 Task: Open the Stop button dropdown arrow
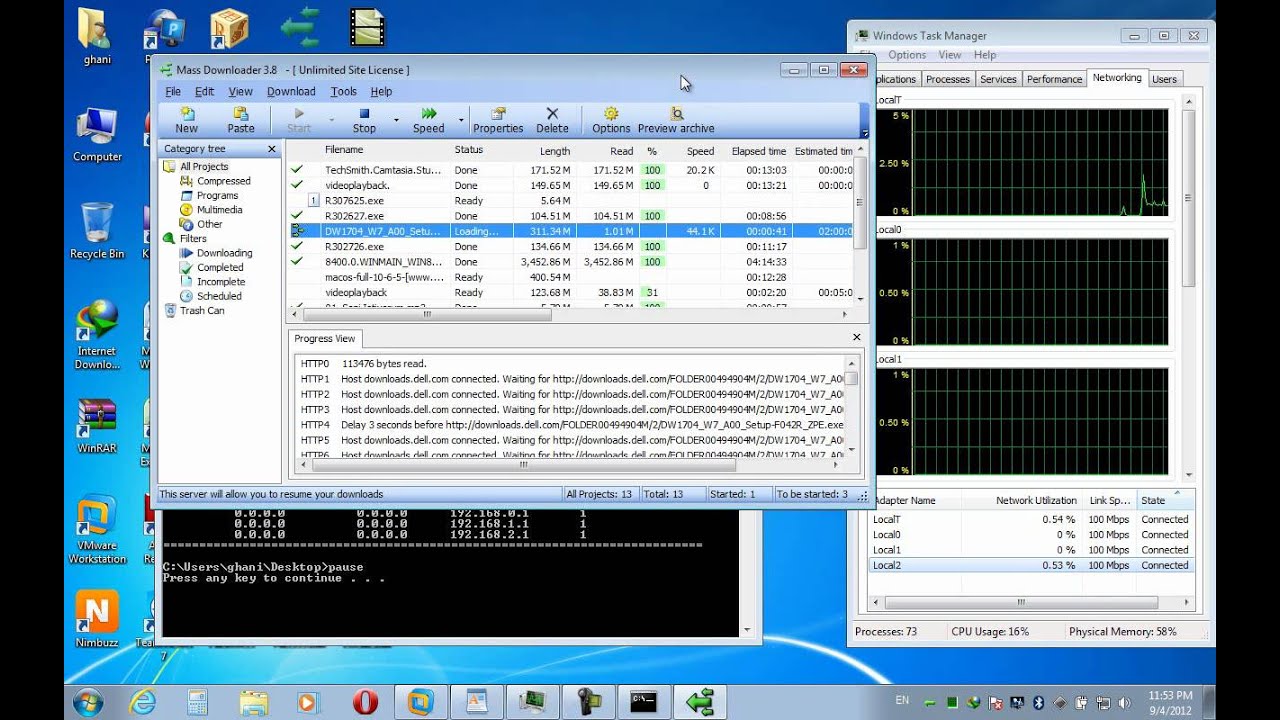pyautogui.click(x=396, y=121)
